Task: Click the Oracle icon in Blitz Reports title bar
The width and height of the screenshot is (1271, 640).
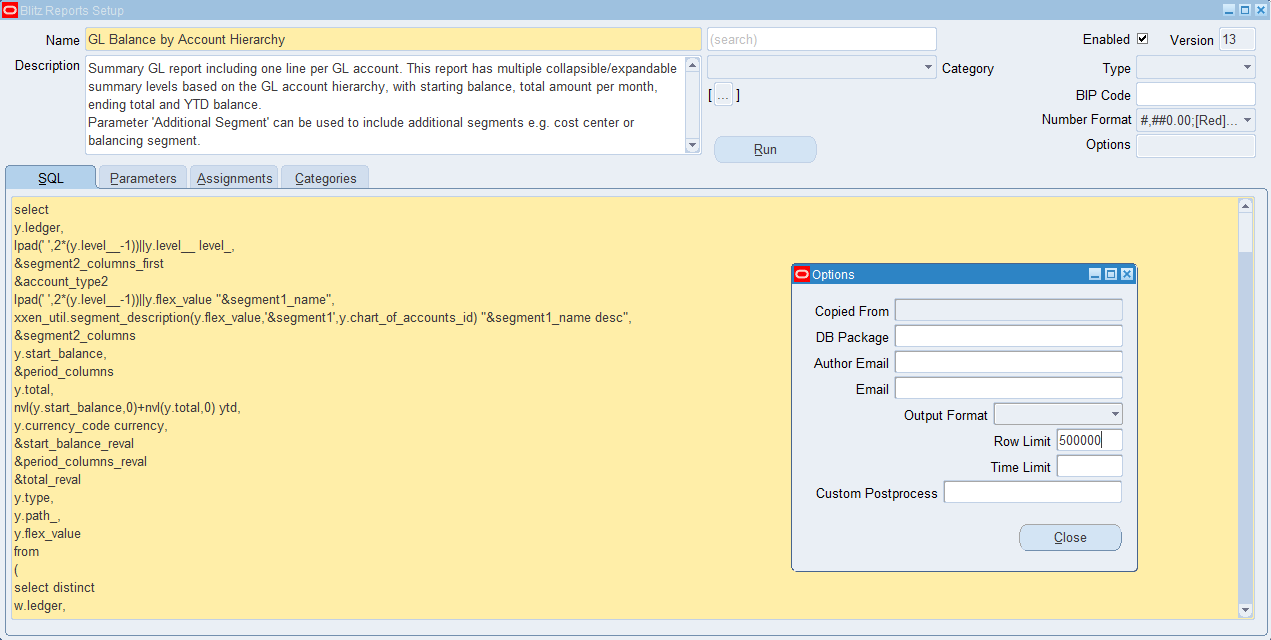Action: tap(10, 10)
